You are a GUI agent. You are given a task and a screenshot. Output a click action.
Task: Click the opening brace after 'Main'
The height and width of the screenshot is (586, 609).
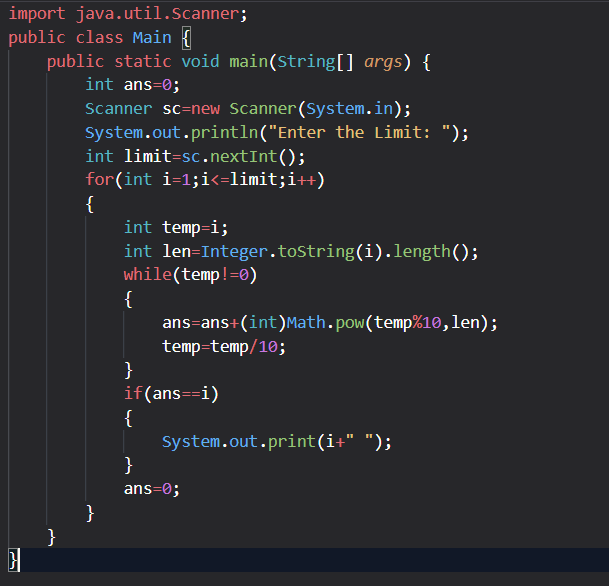[x=186, y=38]
